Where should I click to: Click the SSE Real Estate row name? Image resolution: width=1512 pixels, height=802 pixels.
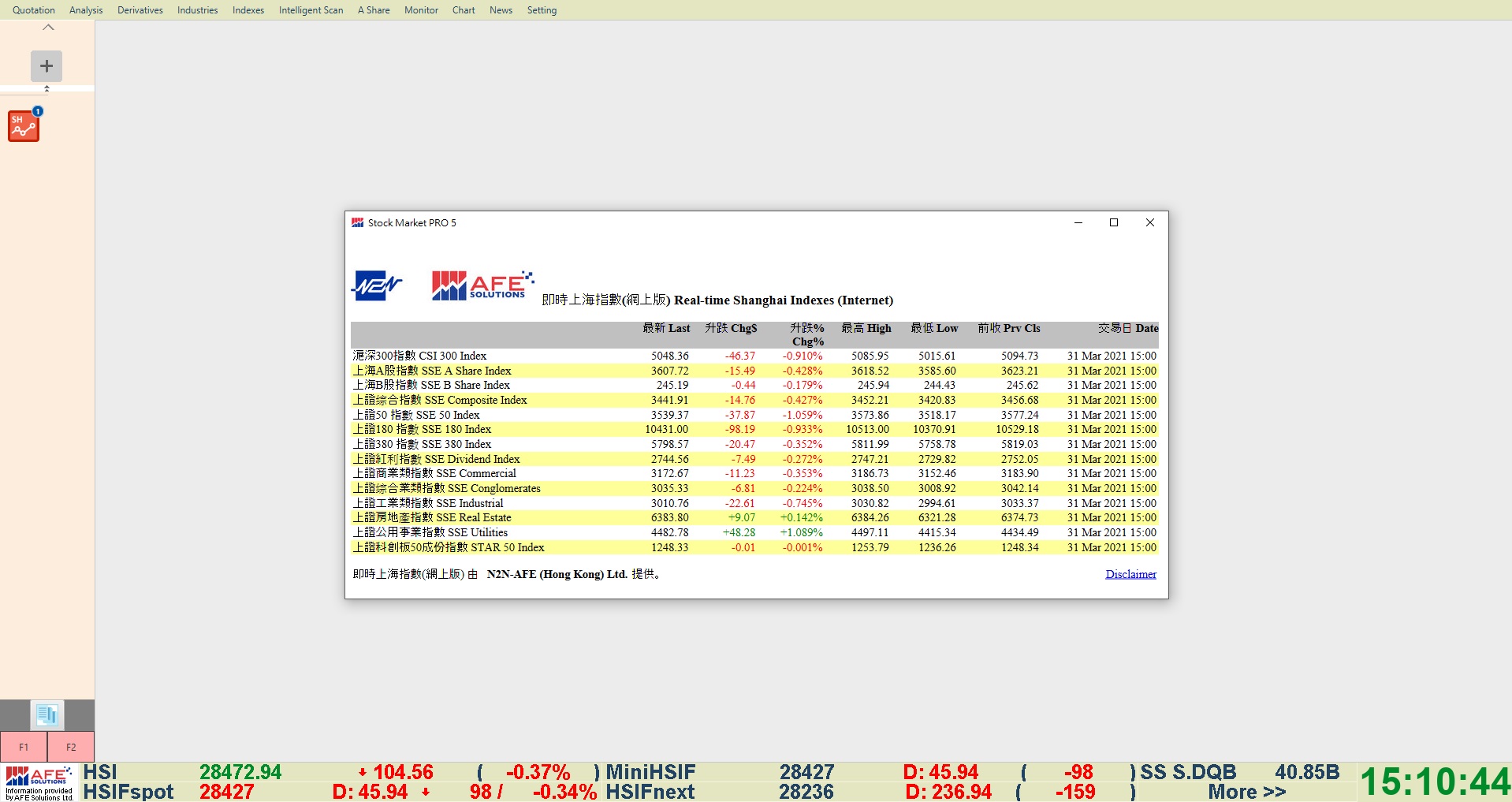(x=432, y=517)
